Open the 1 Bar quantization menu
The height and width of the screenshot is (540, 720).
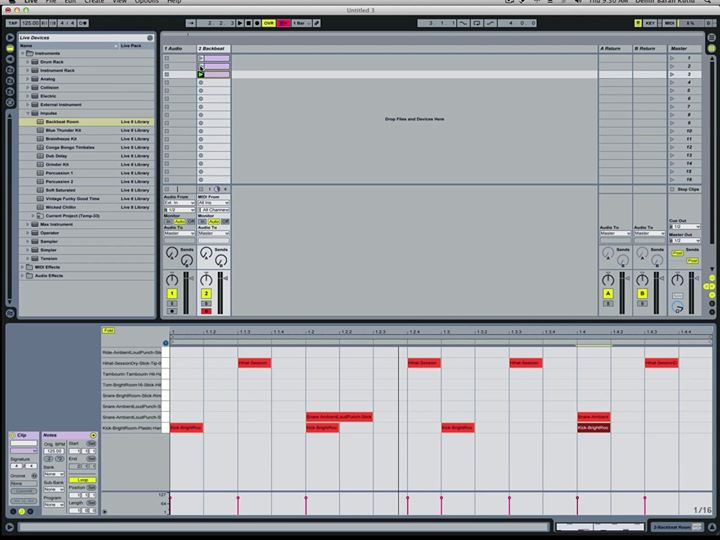tap(302, 23)
